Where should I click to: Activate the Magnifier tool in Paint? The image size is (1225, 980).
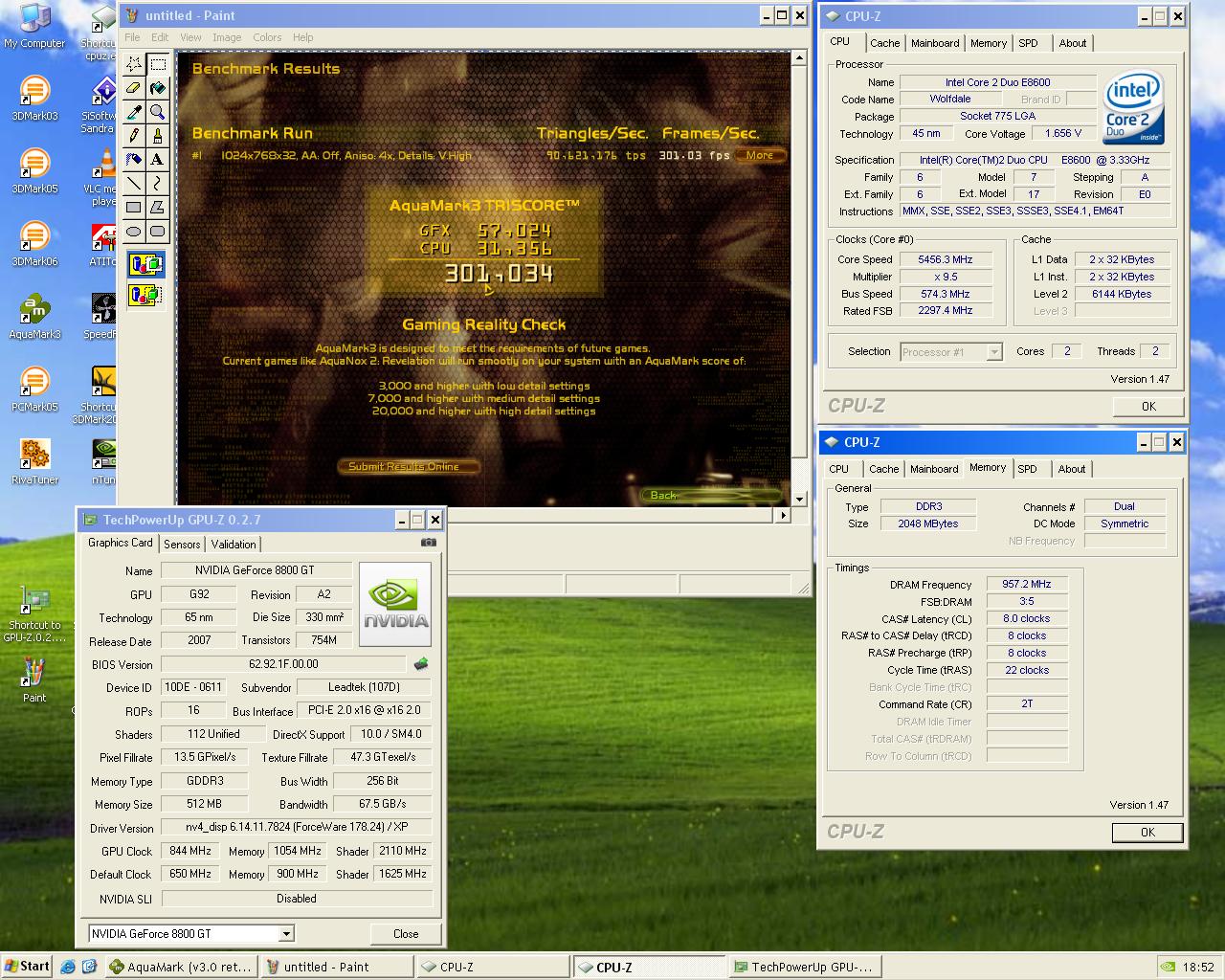[x=158, y=112]
